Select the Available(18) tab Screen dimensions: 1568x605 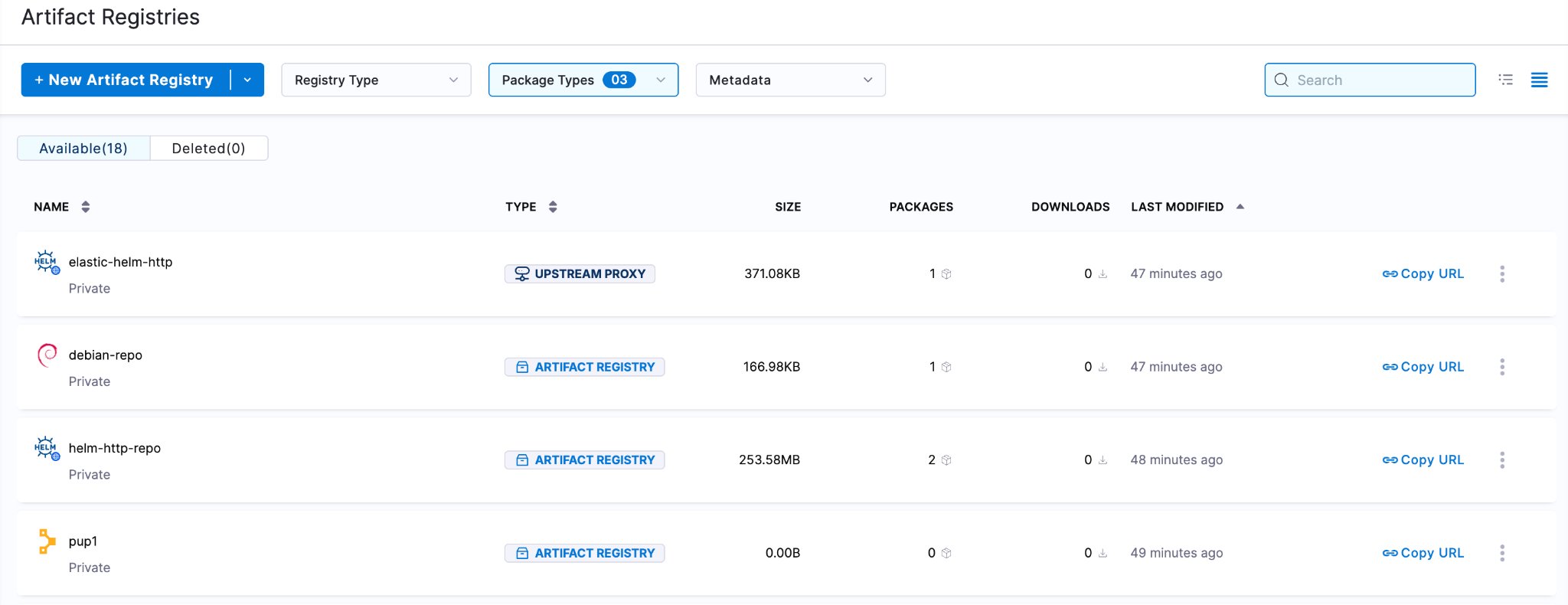pyautogui.click(x=83, y=149)
